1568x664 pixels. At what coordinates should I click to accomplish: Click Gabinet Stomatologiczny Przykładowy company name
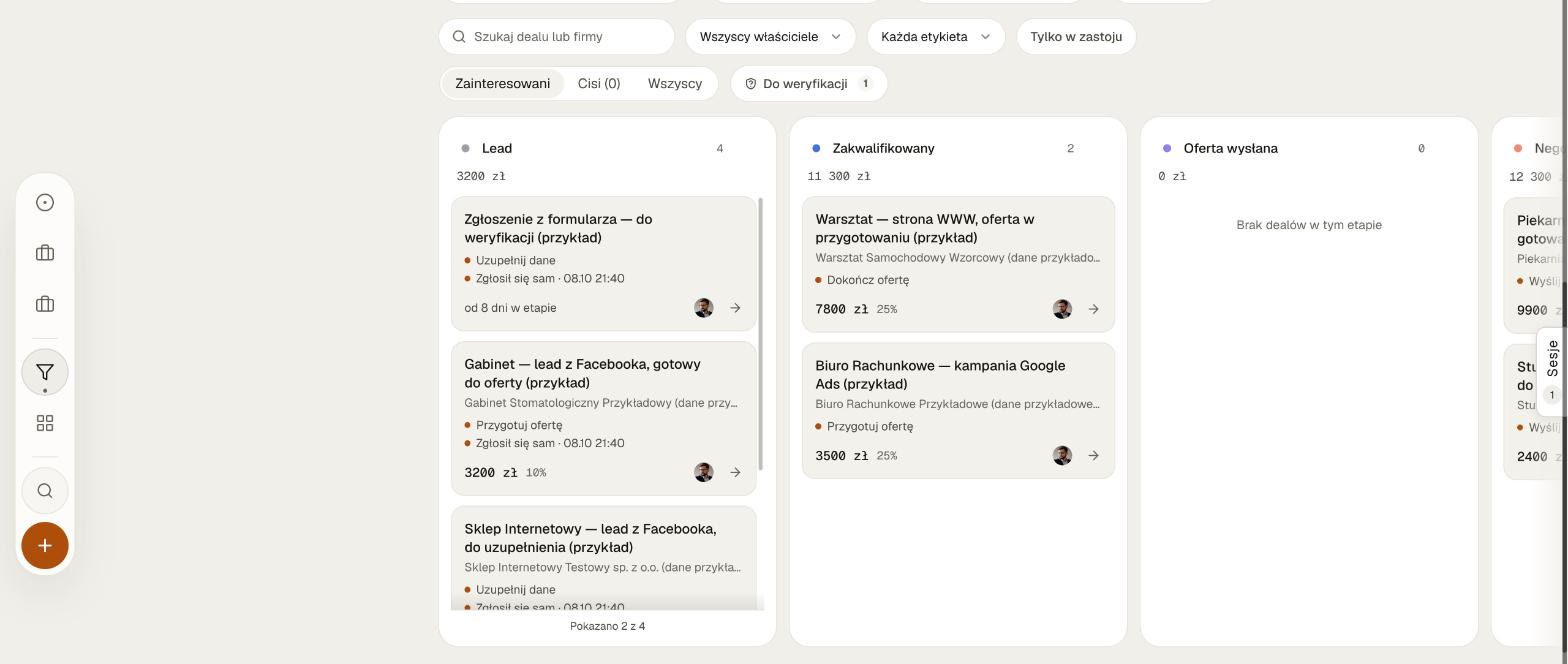(601, 403)
